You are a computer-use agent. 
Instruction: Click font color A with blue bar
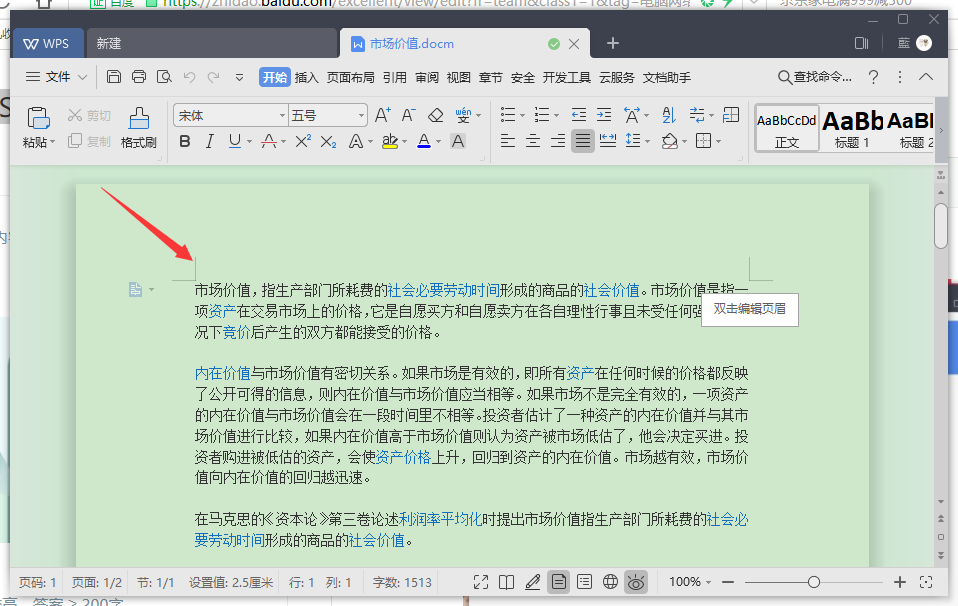424,142
